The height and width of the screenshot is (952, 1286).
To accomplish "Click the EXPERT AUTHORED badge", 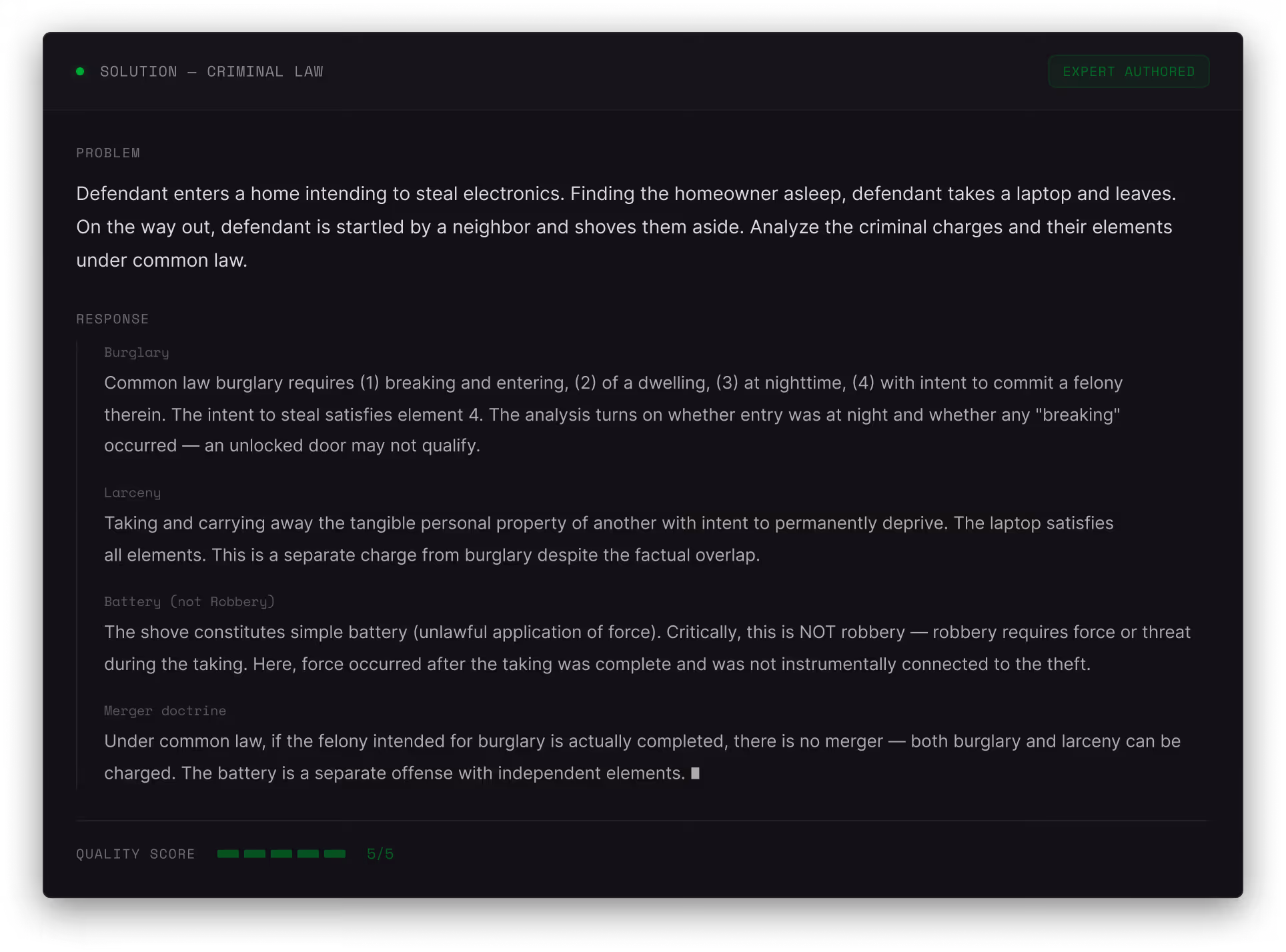I will pos(1128,71).
